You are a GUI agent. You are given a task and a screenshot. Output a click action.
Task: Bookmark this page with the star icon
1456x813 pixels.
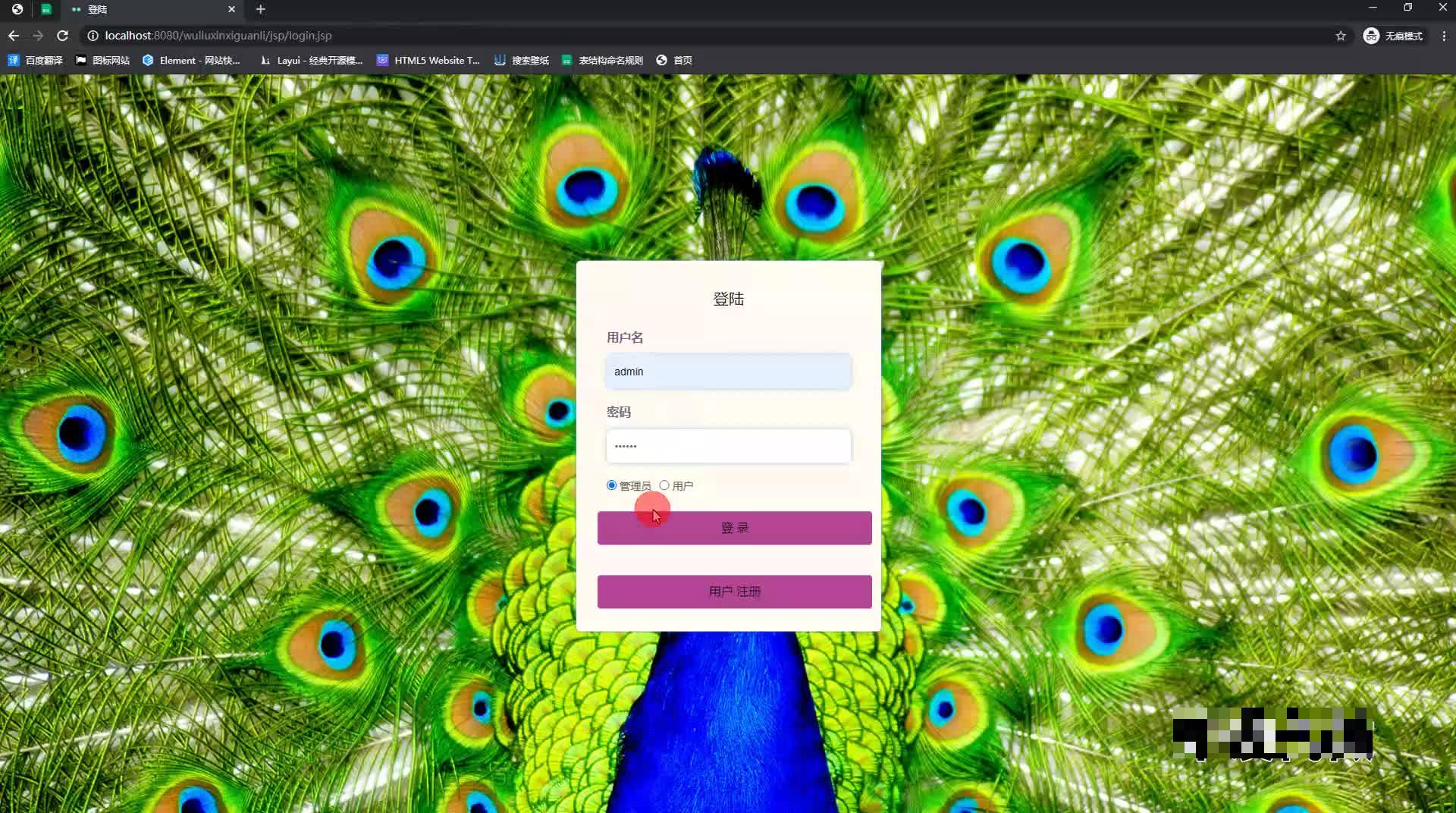click(x=1341, y=36)
